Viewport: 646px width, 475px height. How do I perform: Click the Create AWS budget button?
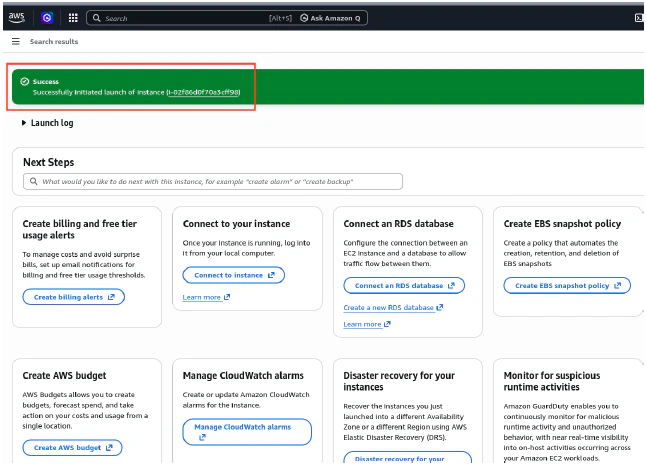72,447
